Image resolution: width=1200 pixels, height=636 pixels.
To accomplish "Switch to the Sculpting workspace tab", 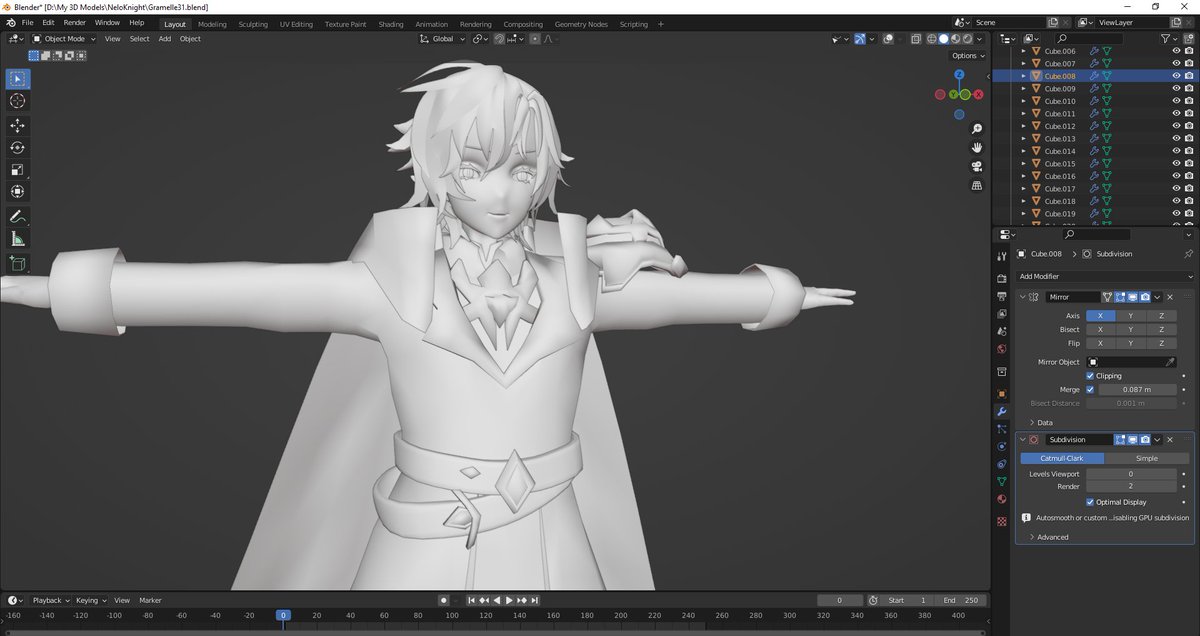I will [253, 24].
